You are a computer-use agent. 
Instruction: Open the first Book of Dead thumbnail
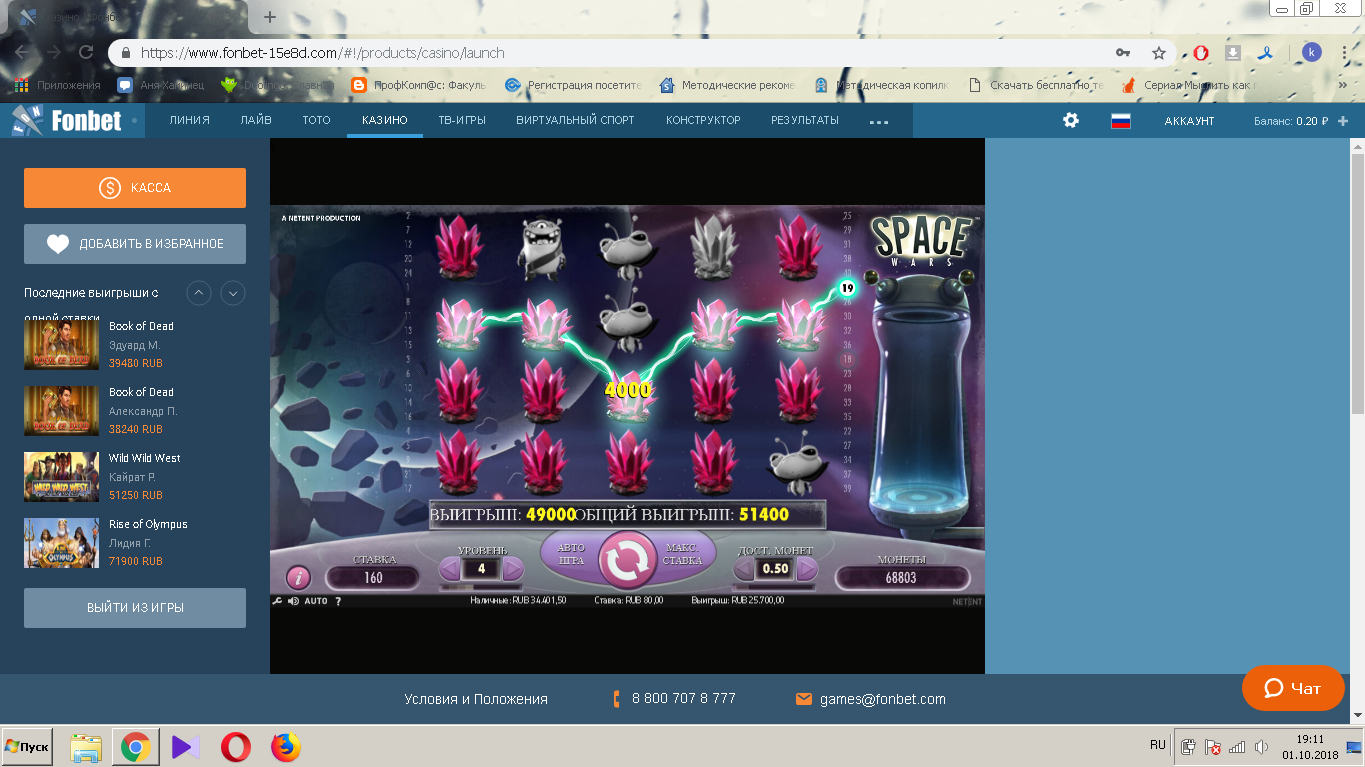click(x=61, y=345)
